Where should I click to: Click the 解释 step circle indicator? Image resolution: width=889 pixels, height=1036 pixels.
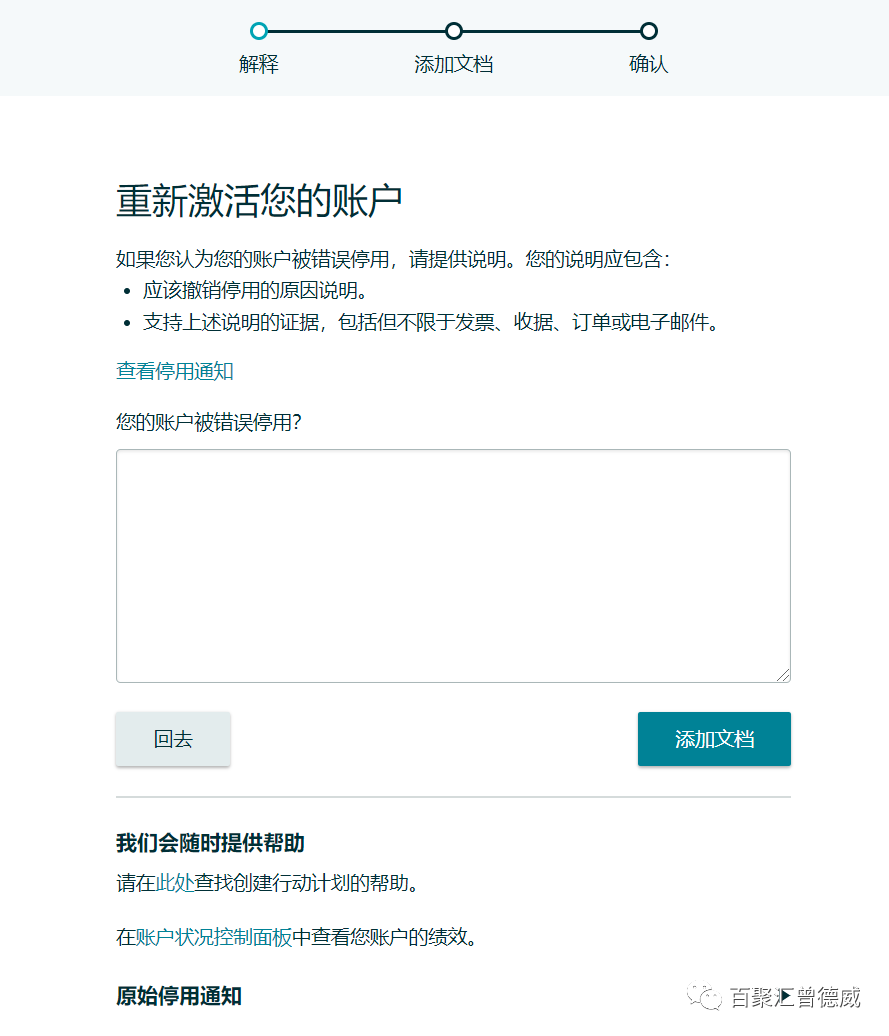[x=259, y=31]
